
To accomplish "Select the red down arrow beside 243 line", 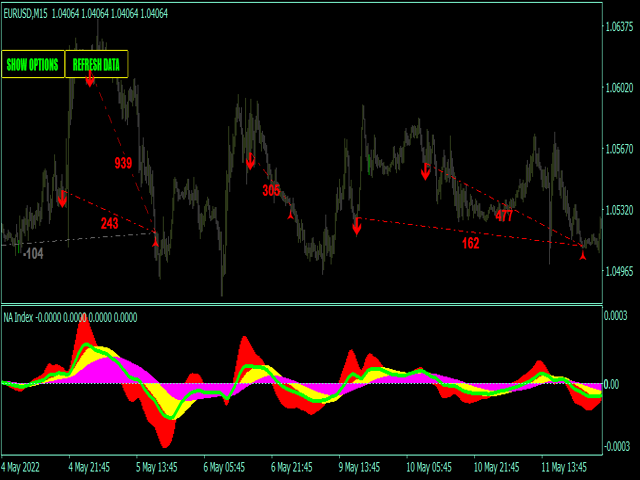I will 62,199.
